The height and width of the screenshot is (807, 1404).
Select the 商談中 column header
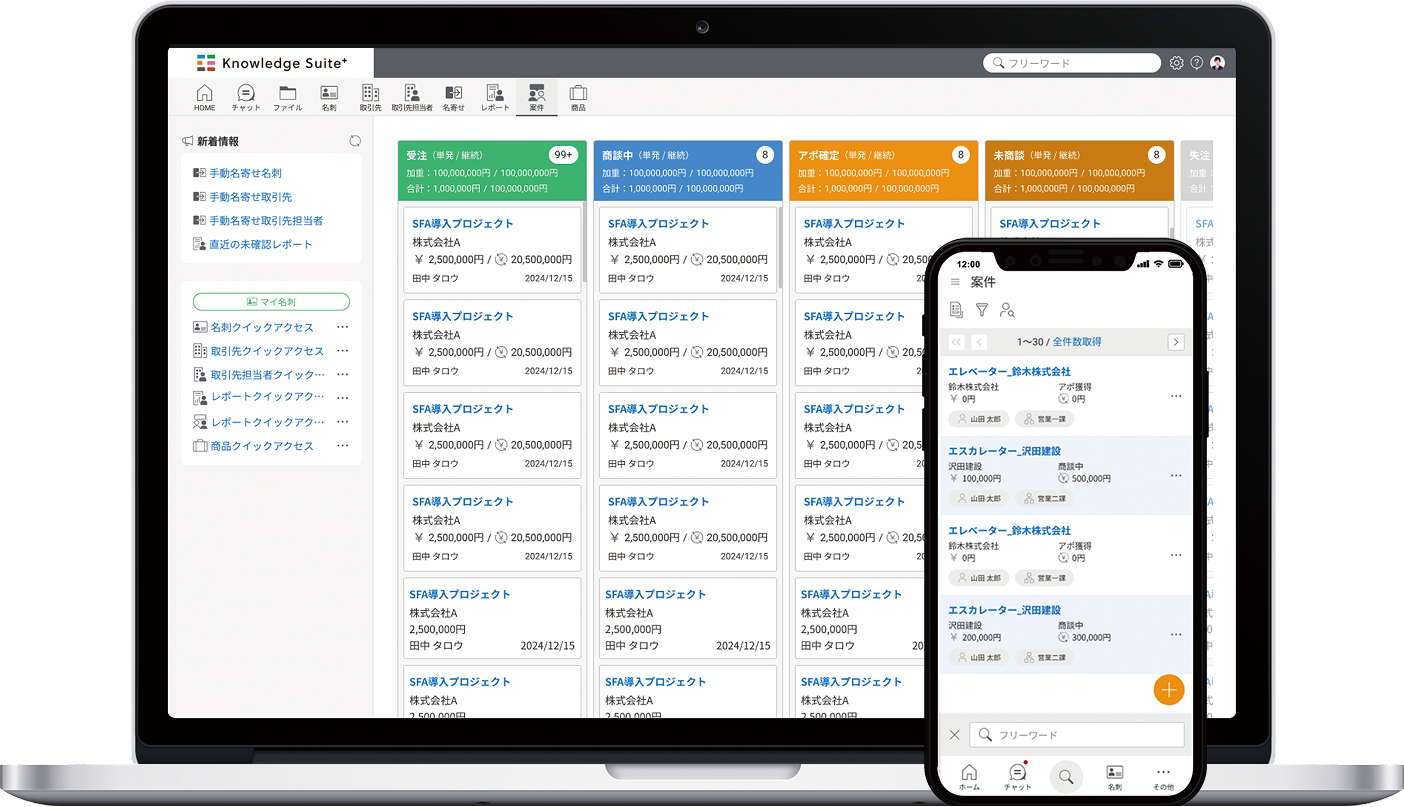[688, 171]
